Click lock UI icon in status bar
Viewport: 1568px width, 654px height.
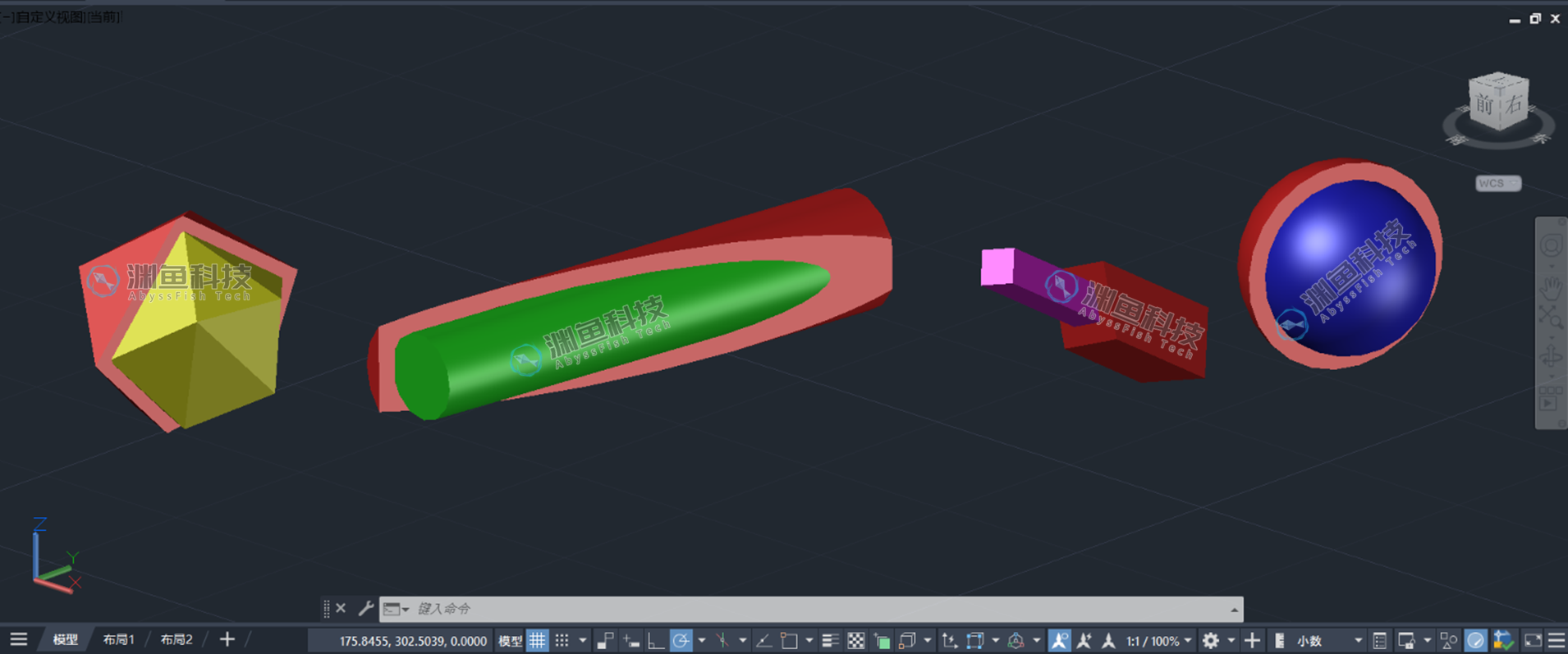tap(1406, 640)
